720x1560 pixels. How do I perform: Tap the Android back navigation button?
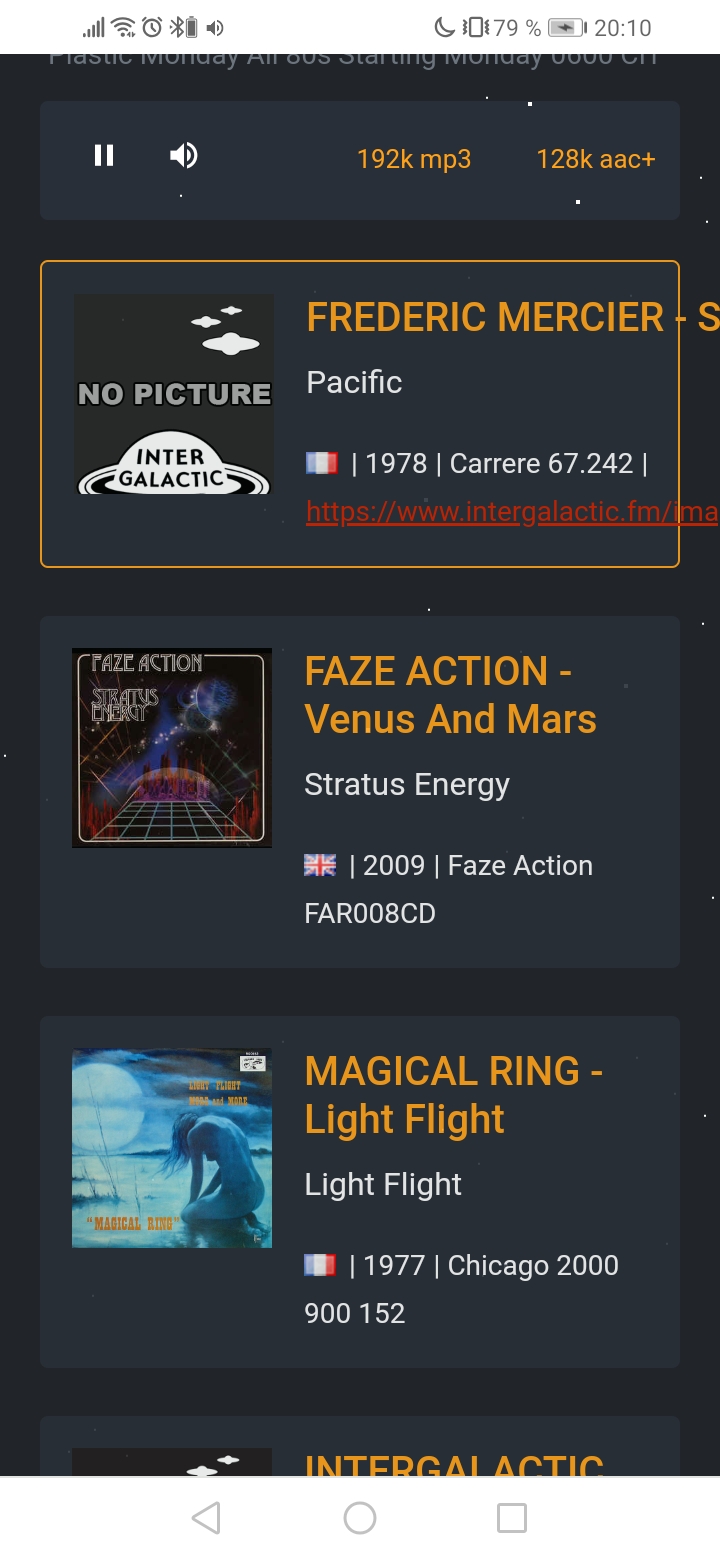pyautogui.click(x=206, y=1518)
